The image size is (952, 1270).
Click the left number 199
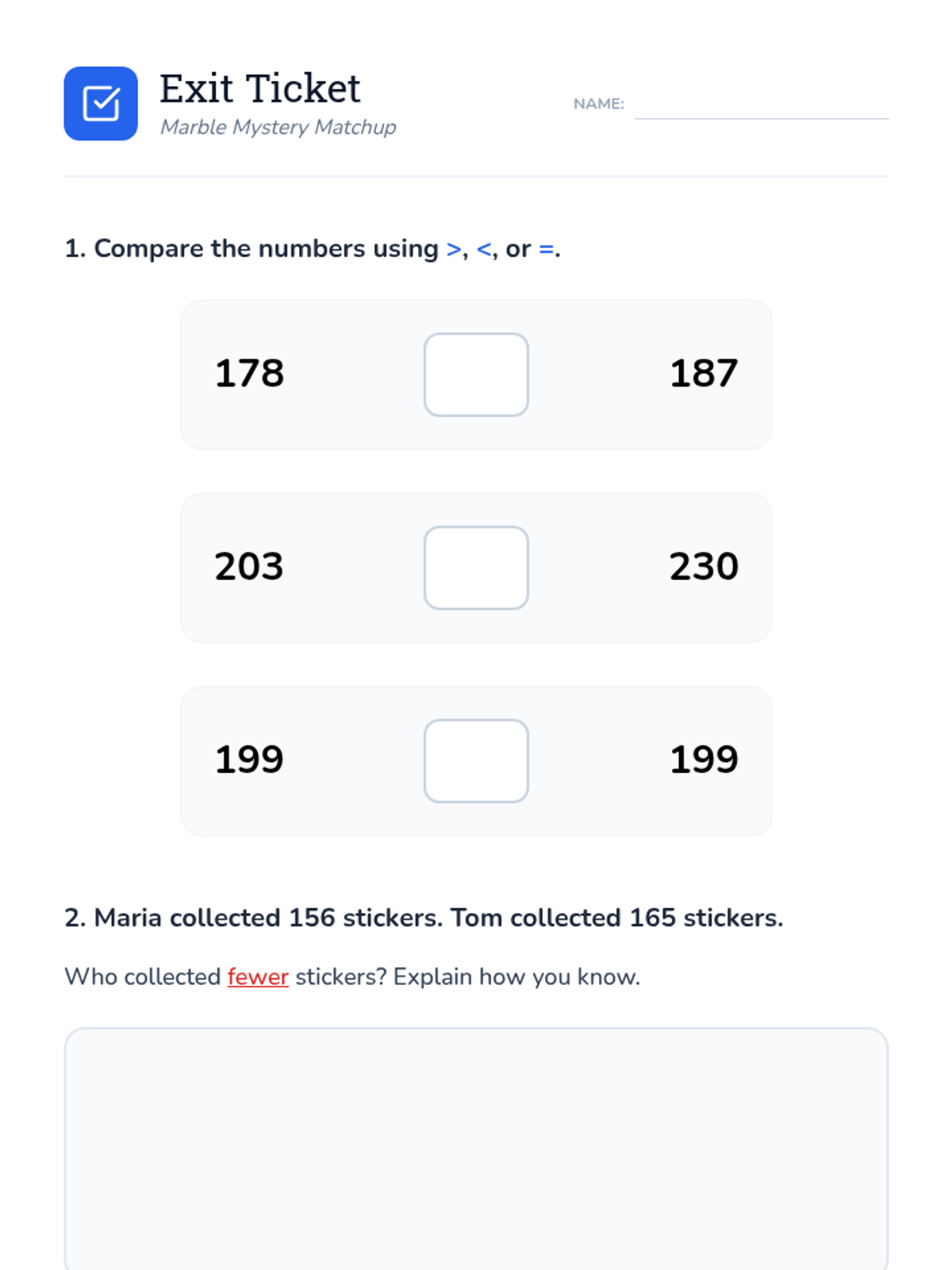point(249,759)
